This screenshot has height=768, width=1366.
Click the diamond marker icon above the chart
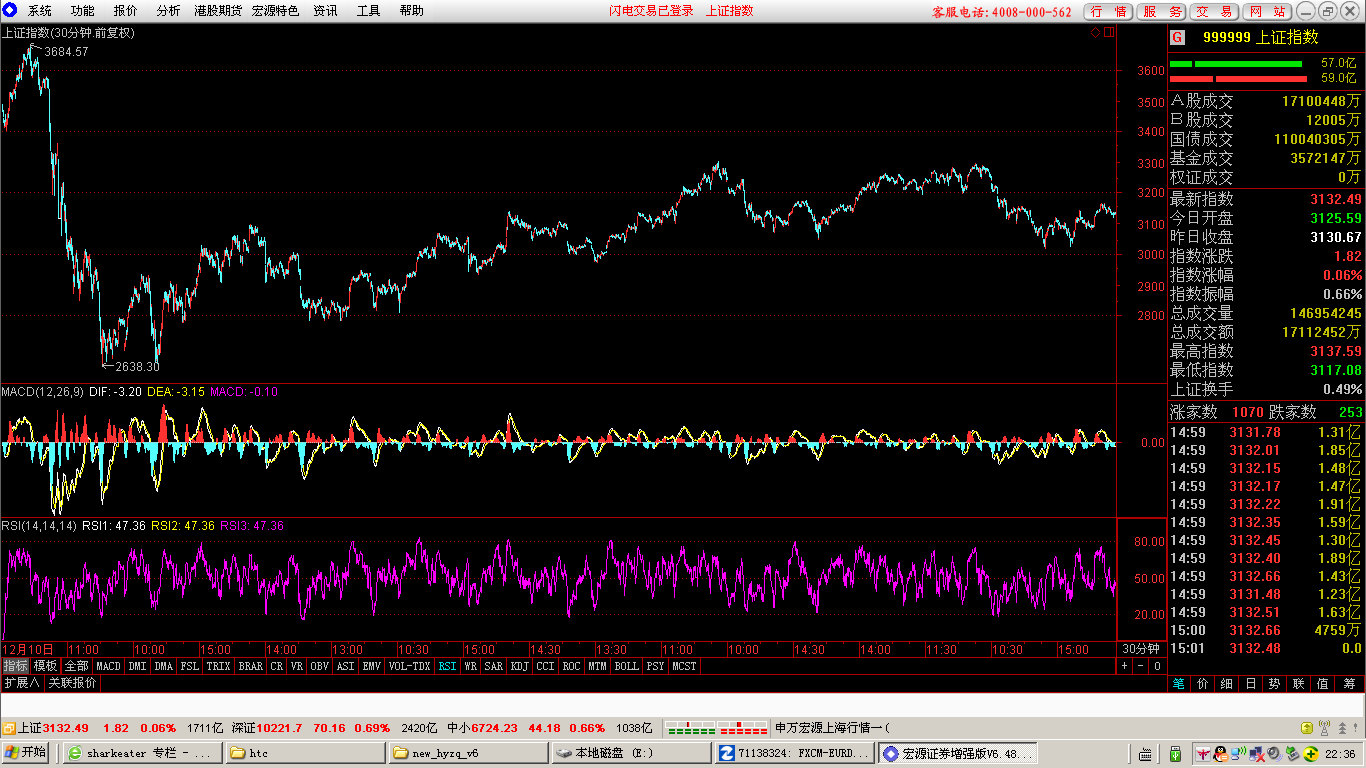(1095, 32)
